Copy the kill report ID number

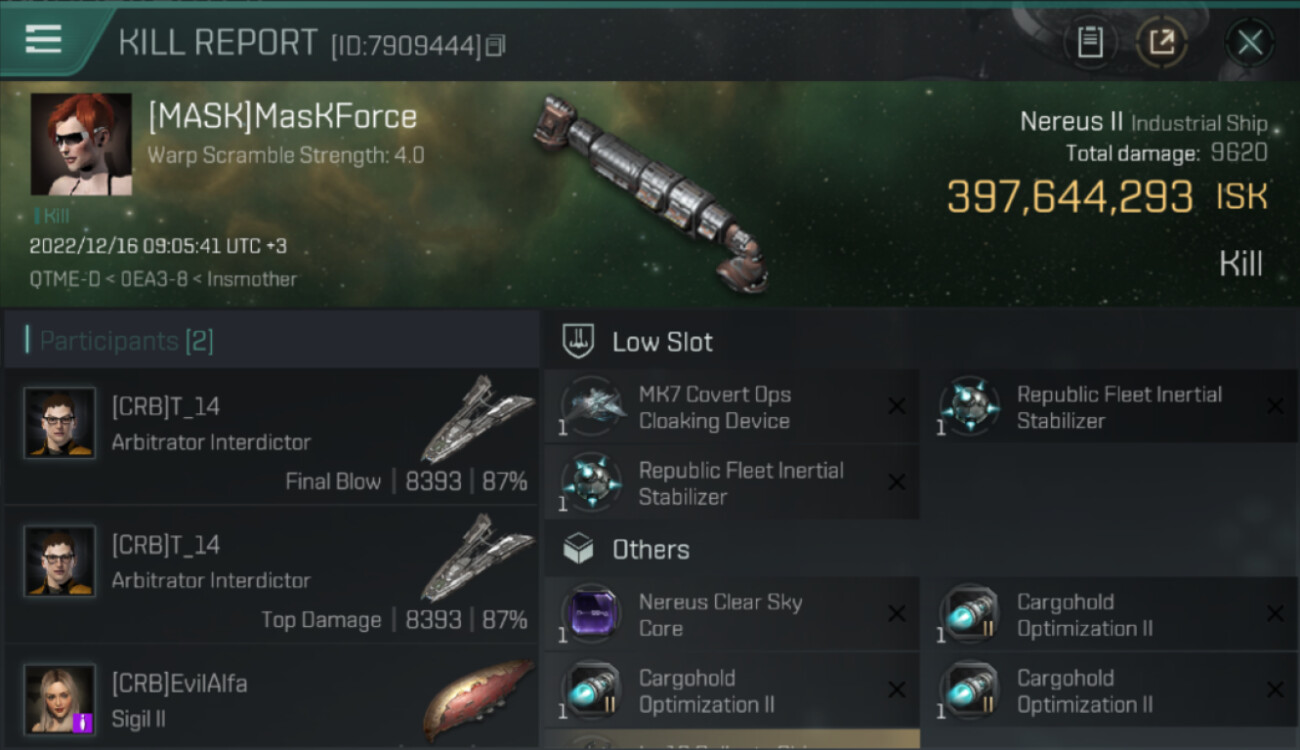(x=496, y=45)
